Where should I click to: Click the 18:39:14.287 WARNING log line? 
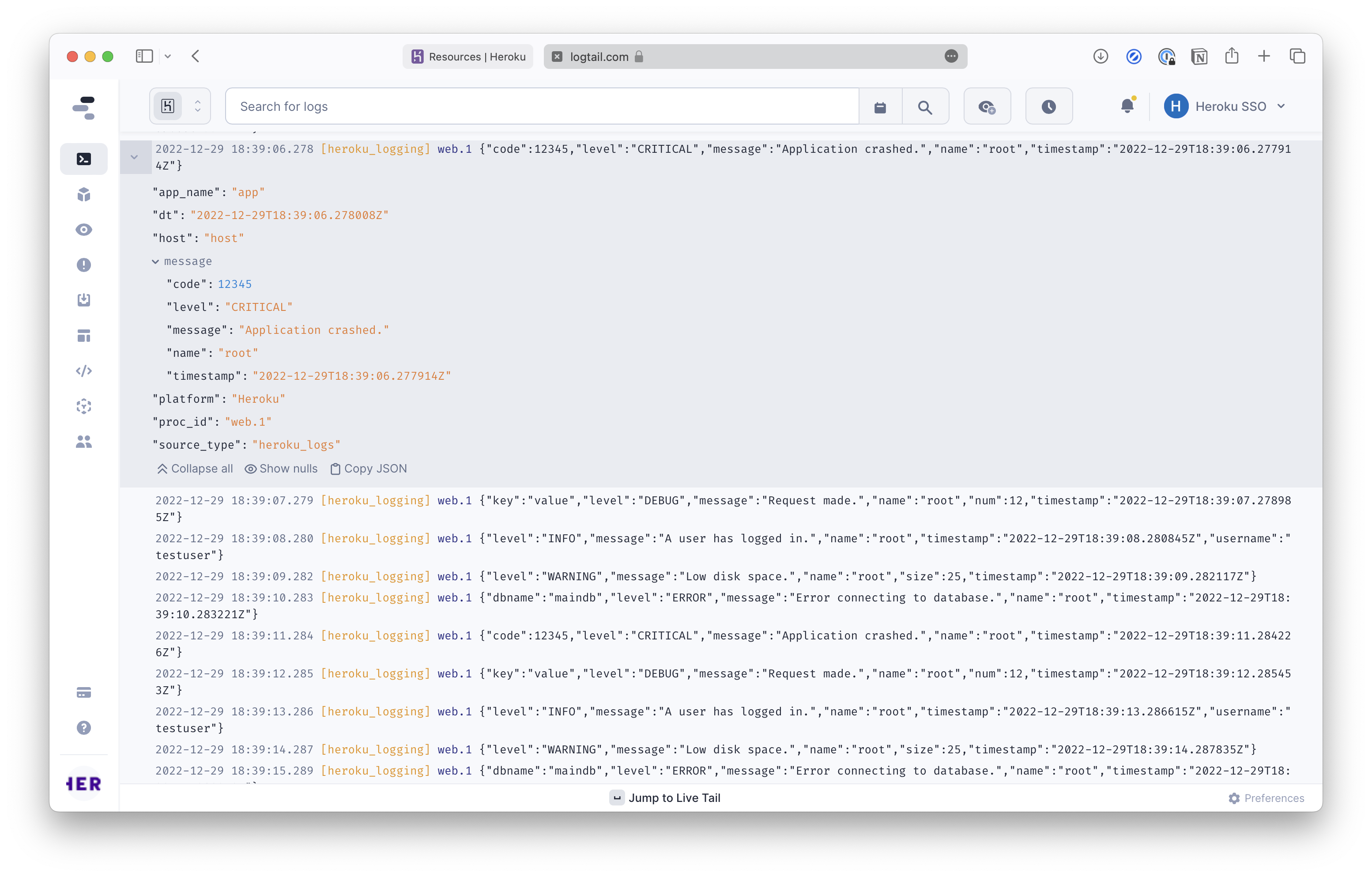[706, 749]
